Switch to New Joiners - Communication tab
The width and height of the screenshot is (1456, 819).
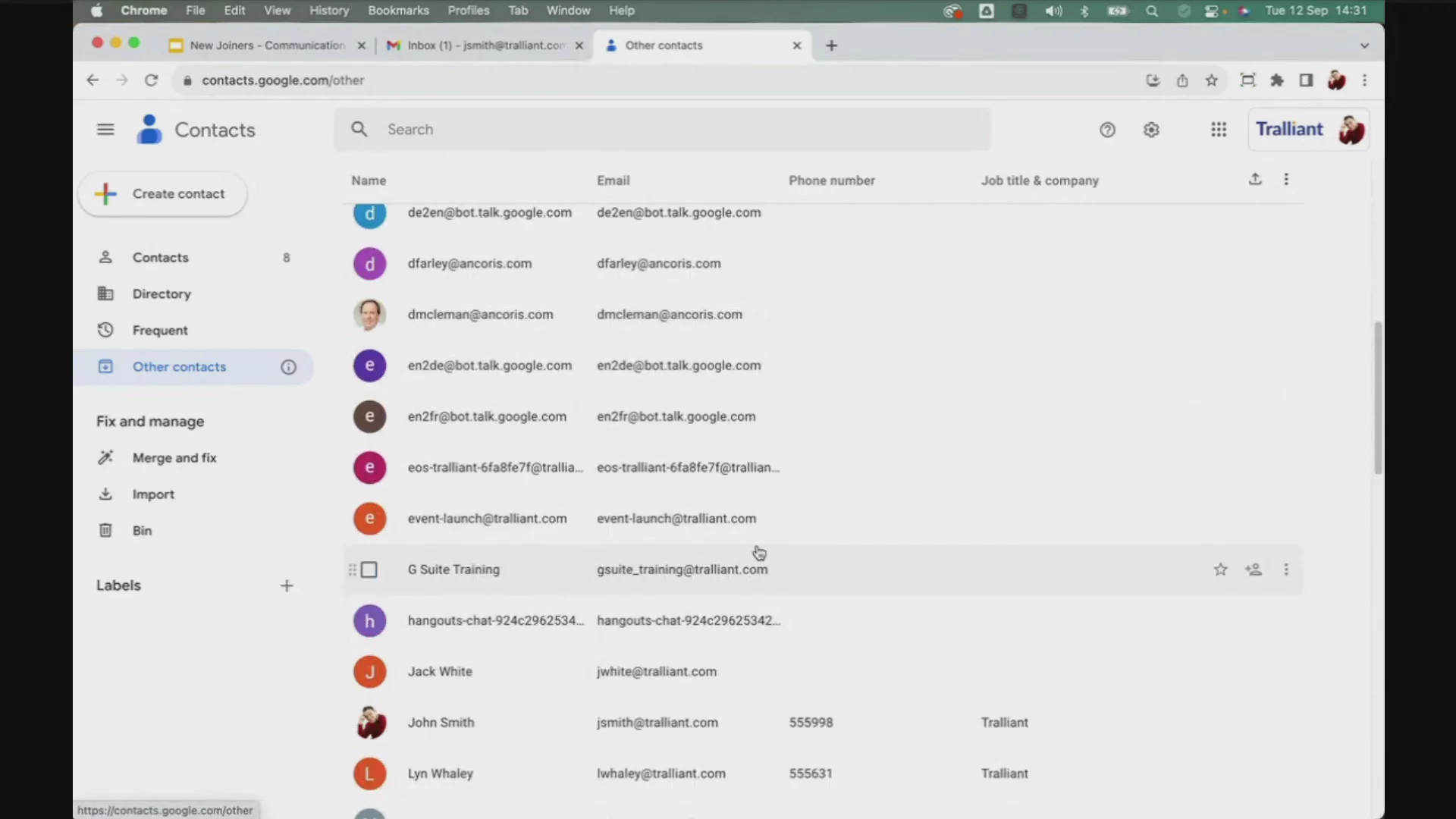point(267,45)
